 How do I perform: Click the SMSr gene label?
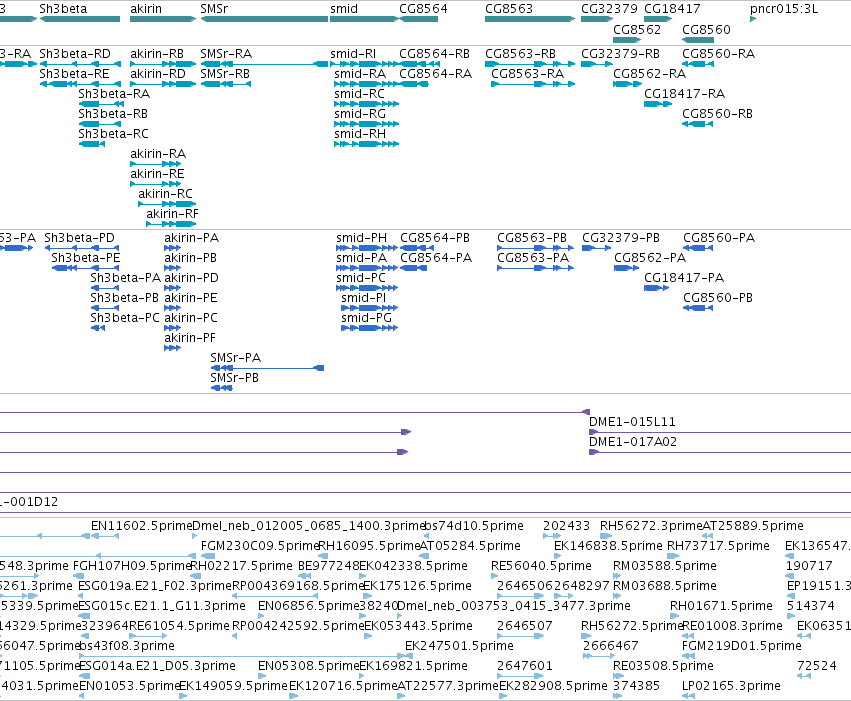[214, 9]
